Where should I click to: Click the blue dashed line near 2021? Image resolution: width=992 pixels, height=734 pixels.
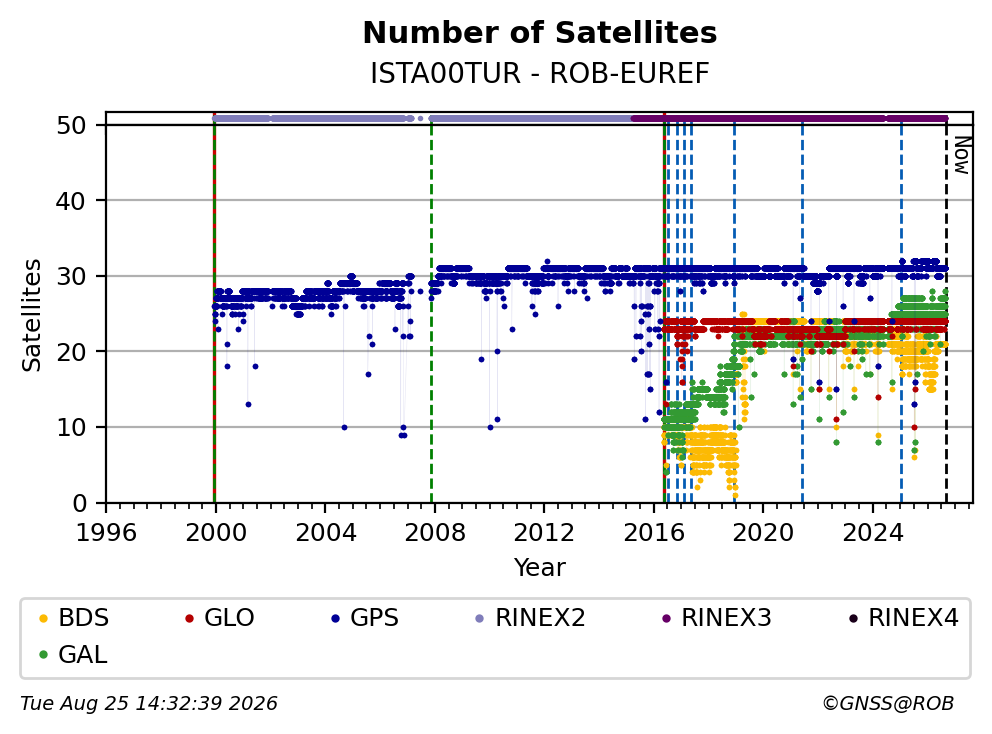pyautogui.click(x=802, y=310)
